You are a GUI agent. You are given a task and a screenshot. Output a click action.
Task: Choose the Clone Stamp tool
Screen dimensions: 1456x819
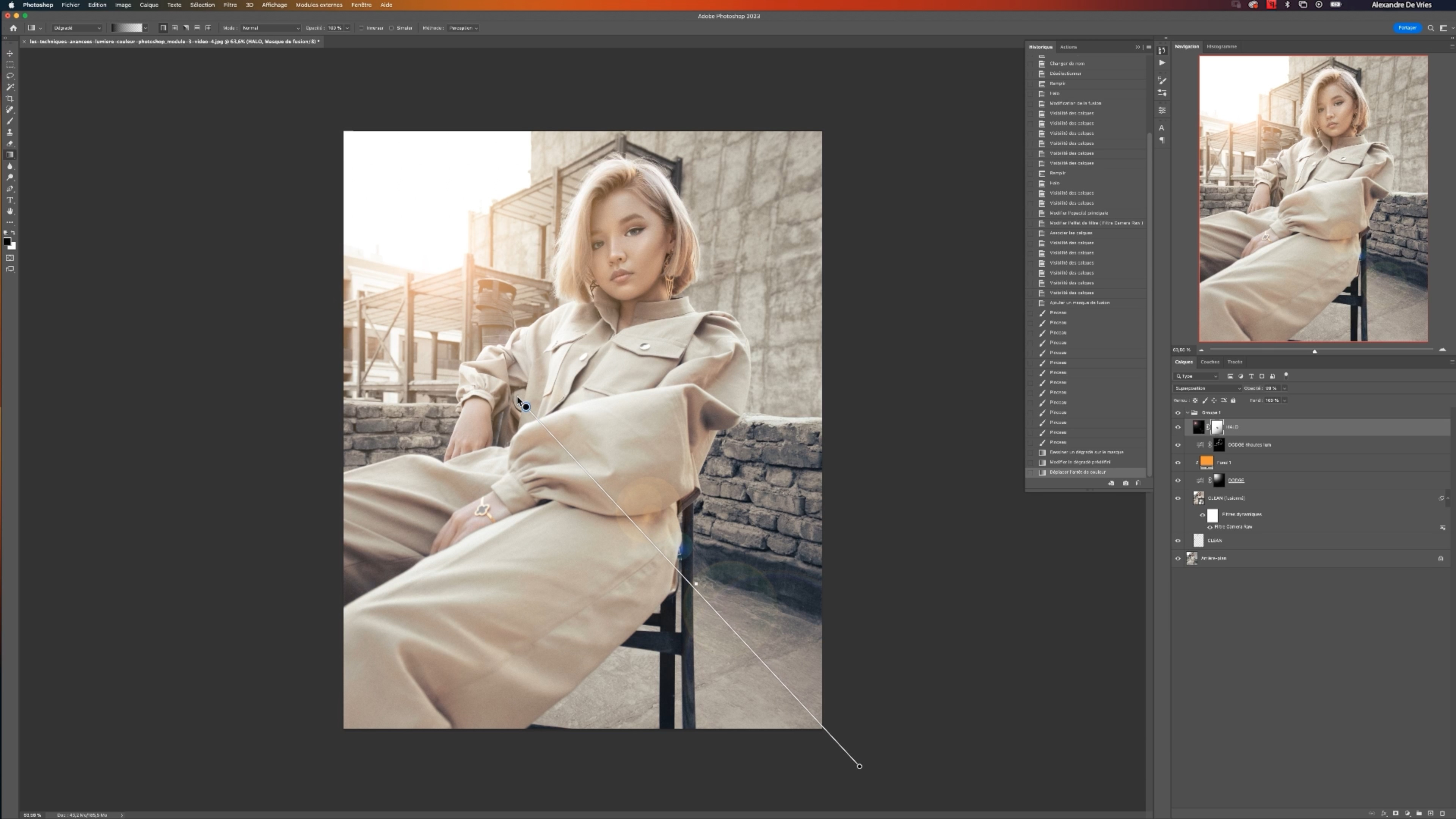point(9,132)
